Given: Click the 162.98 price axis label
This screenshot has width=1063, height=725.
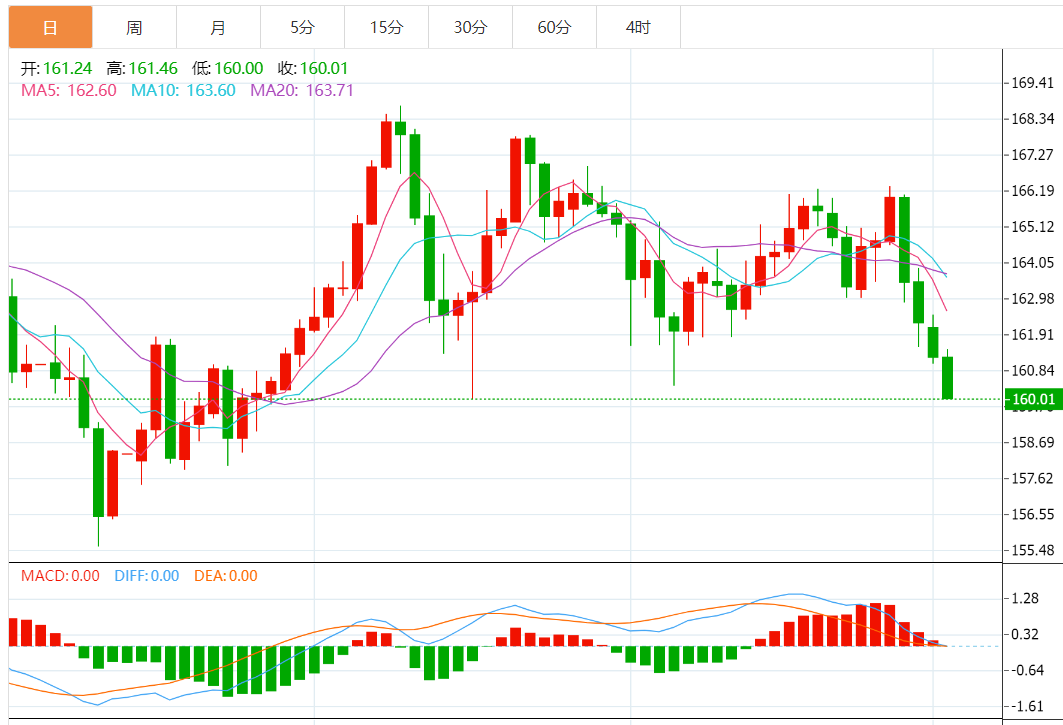Looking at the screenshot, I should tap(1032, 298).
